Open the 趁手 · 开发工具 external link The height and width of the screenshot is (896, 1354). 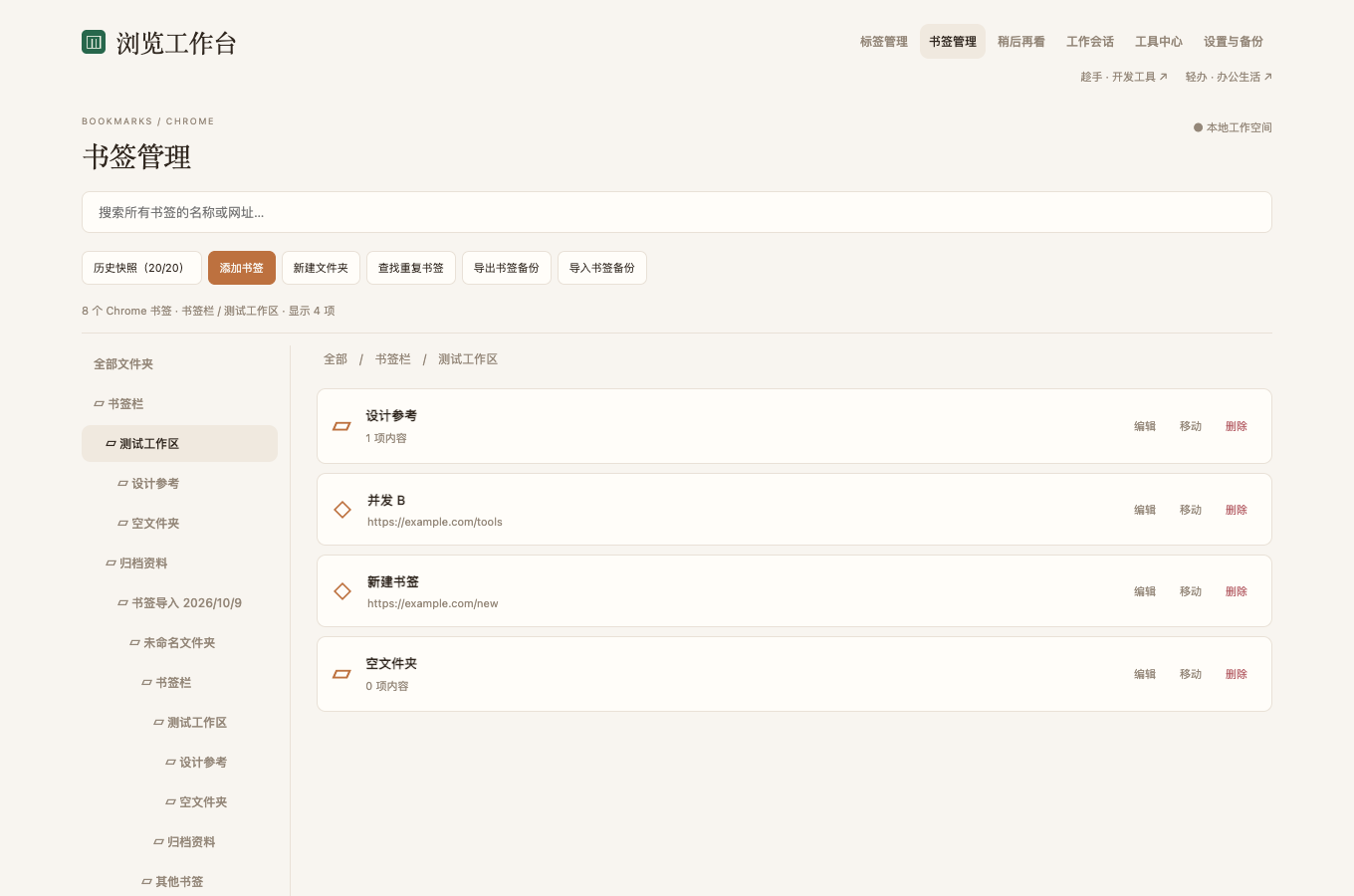tap(1124, 77)
